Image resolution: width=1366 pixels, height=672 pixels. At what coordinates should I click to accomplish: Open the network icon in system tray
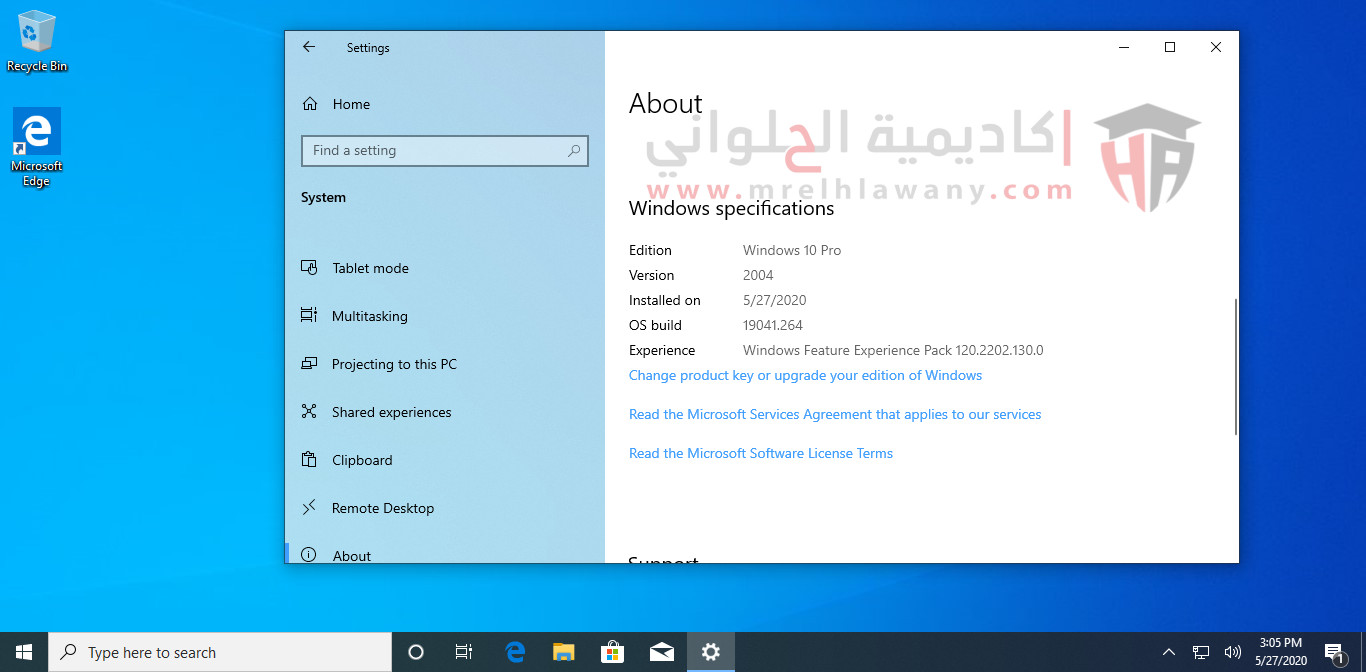(1201, 652)
